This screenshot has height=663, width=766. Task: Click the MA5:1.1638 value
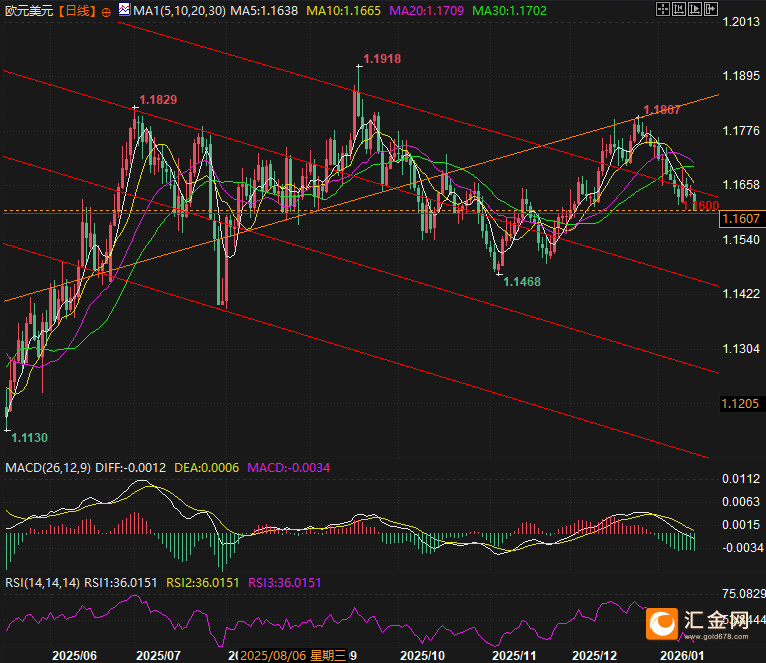(264, 11)
